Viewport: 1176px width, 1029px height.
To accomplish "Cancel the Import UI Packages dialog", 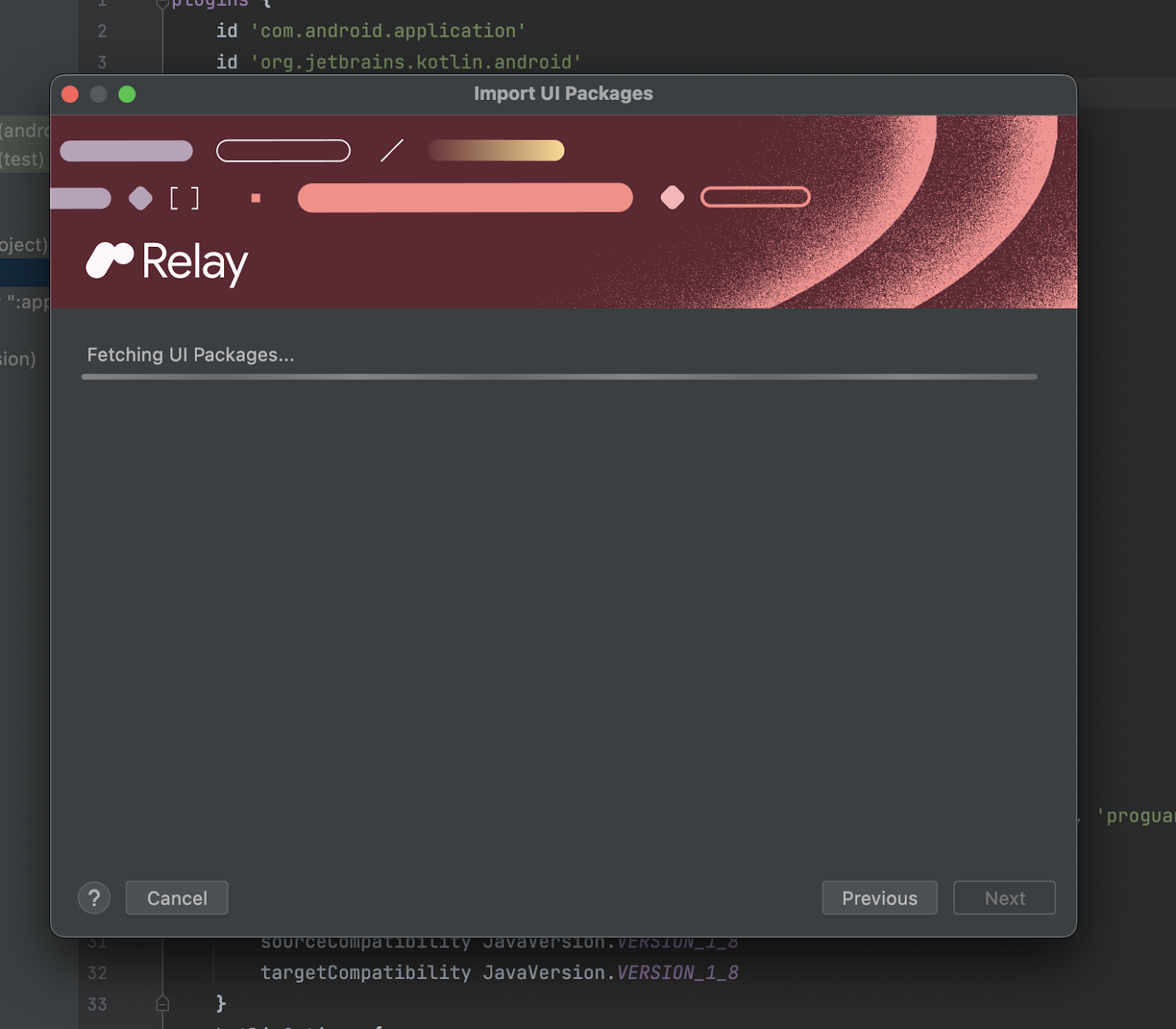I will [177, 897].
